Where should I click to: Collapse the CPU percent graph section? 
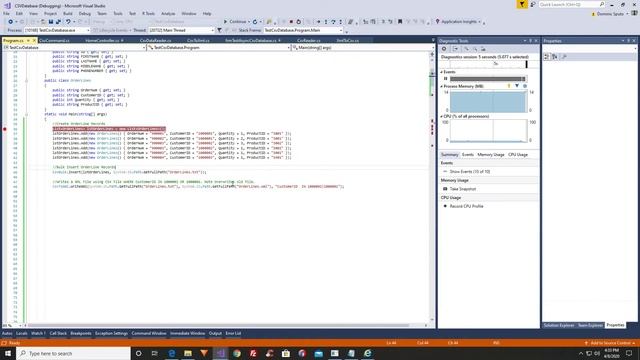click(x=441, y=116)
